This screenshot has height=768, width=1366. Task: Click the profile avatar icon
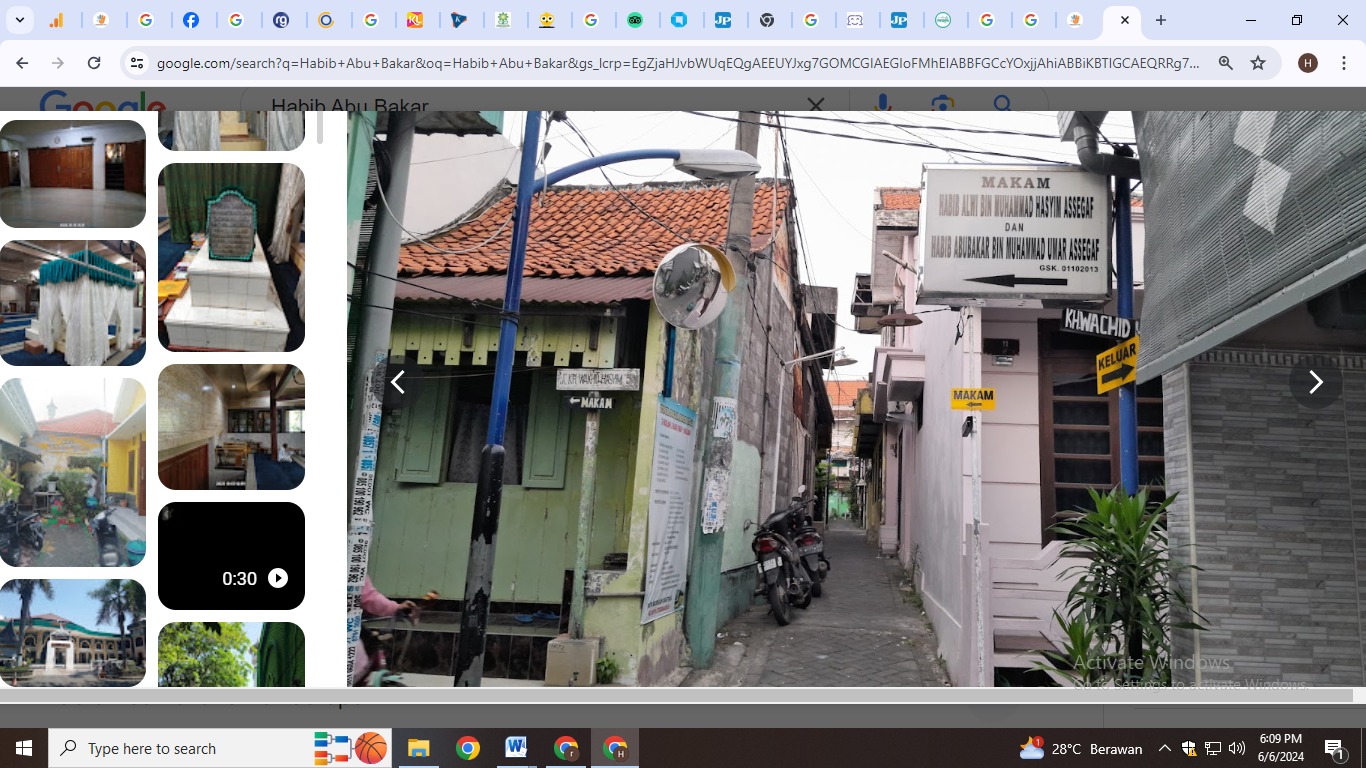click(x=1307, y=63)
